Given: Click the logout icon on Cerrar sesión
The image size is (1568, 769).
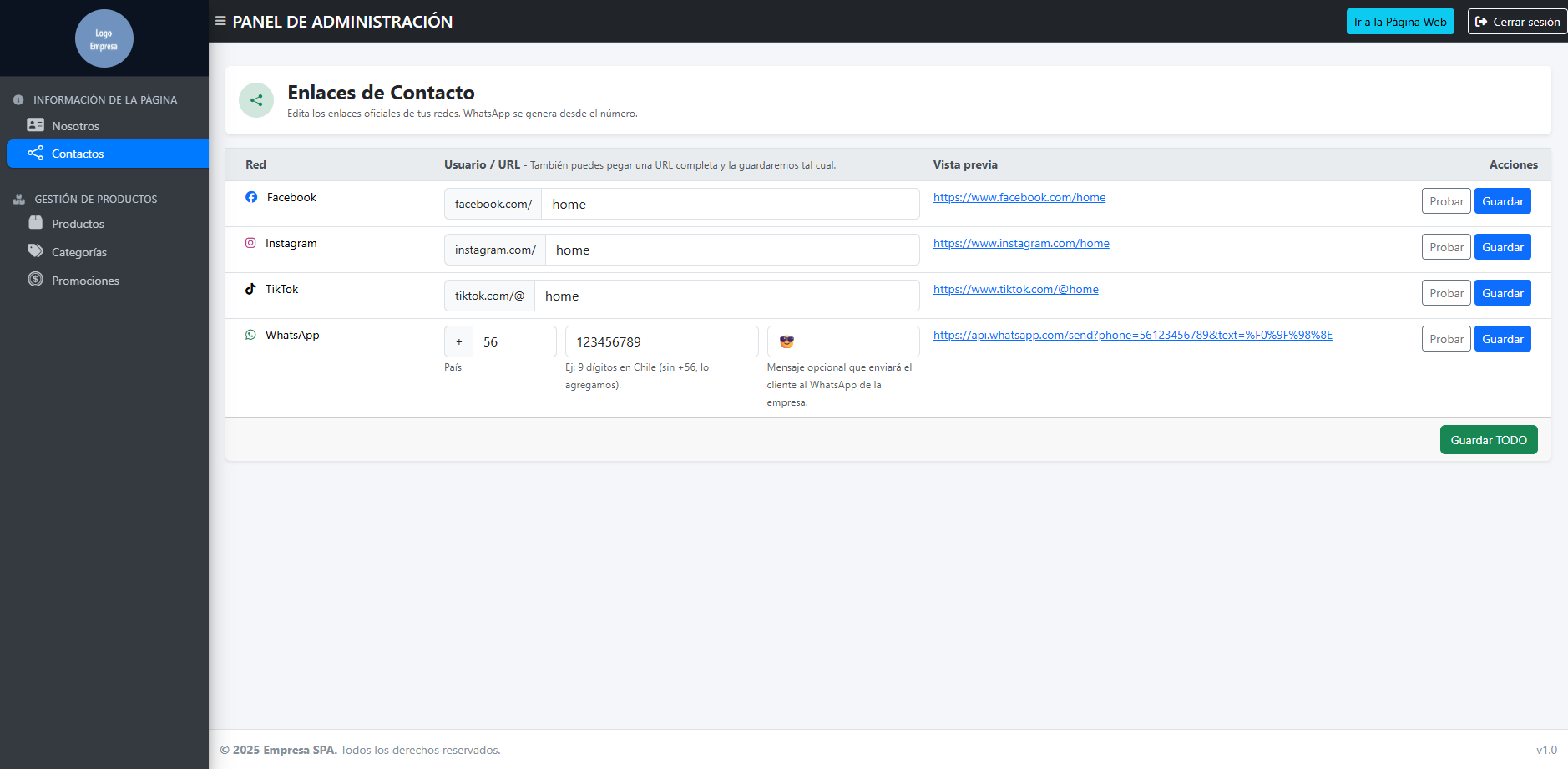Looking at the screenshot, I should (1481, 21).
